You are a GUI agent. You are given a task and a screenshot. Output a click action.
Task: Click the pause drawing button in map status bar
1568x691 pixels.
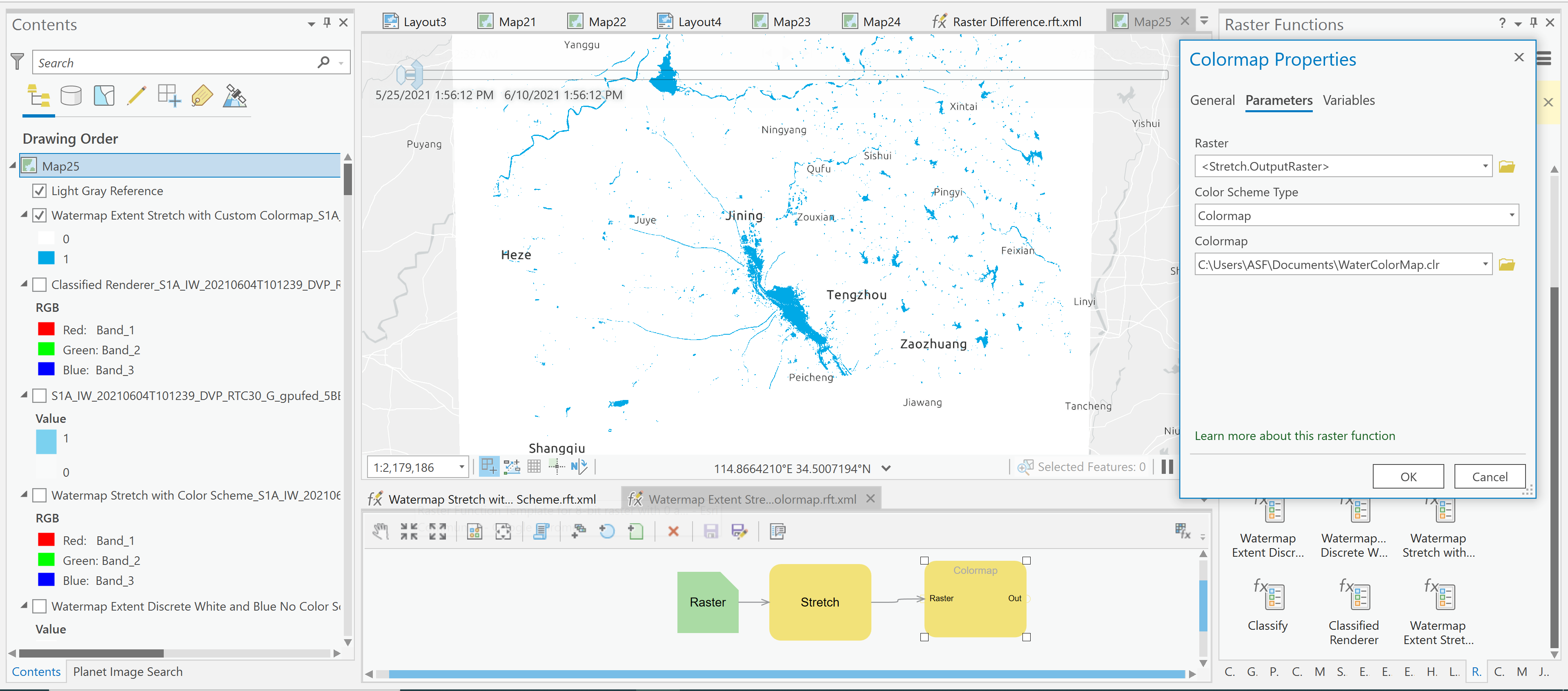(x=1167, y=467)
